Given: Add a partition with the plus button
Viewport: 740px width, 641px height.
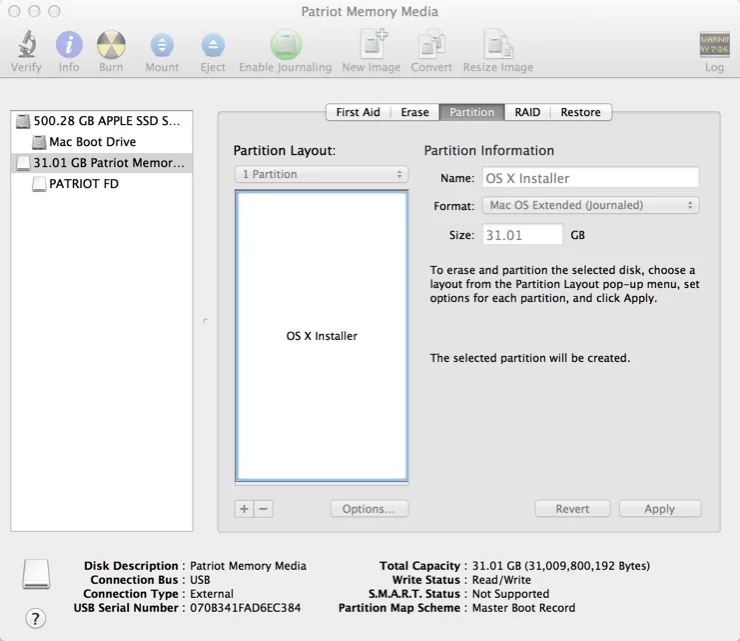Looking at the screenshot, I should (x=244, y=509).
